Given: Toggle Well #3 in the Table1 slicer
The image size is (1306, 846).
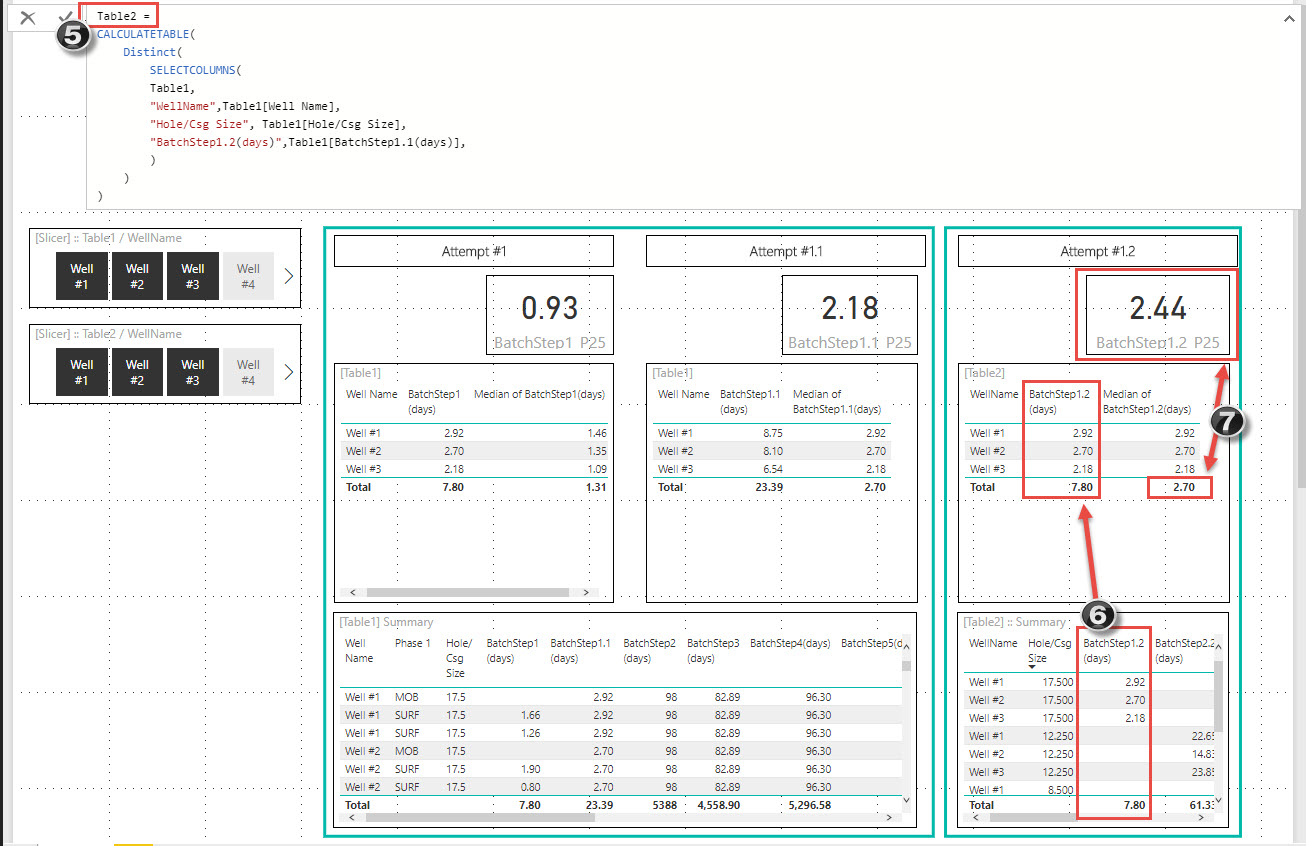Looking at the screenshot, I should click(x=193, y=276).
